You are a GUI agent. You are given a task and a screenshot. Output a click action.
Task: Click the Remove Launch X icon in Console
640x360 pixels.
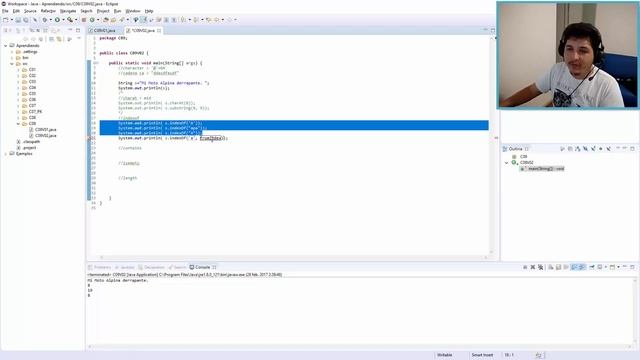(533, 267)
